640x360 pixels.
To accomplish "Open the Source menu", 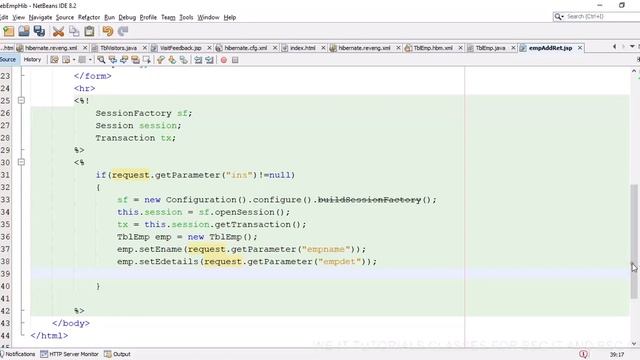I will point(65,17).
